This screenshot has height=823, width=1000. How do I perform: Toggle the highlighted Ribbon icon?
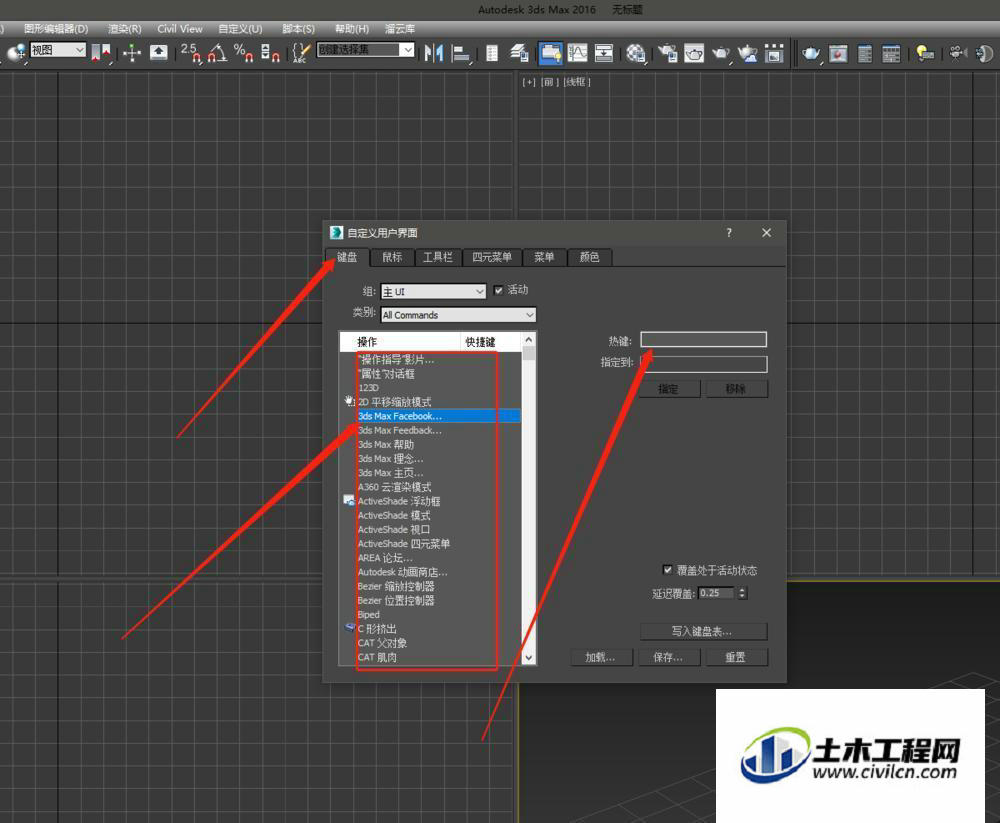click(550, 53)
